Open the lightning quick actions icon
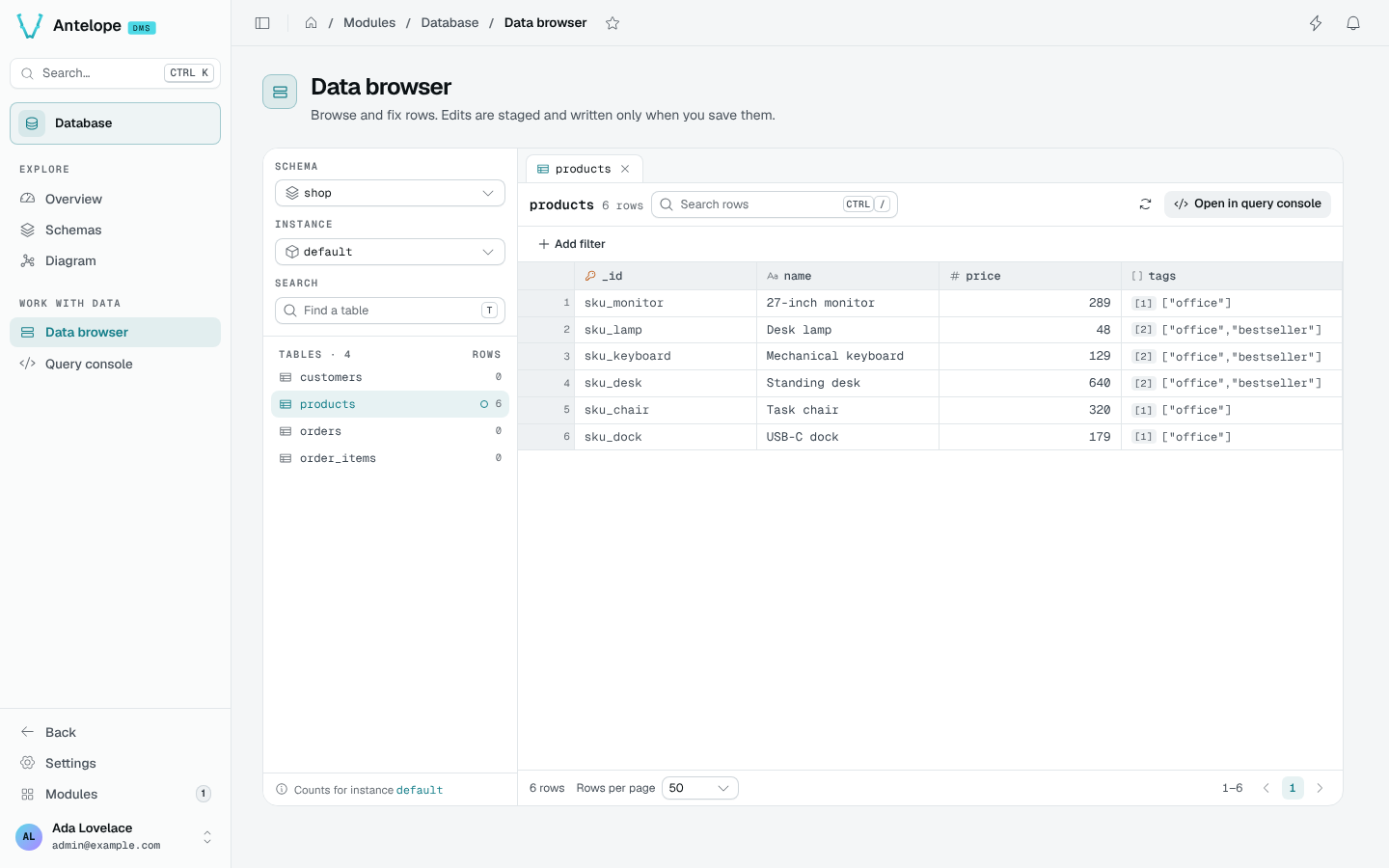Image resolution: width=1389 pixels, height=868 pixels. [x=1316, y=23]
